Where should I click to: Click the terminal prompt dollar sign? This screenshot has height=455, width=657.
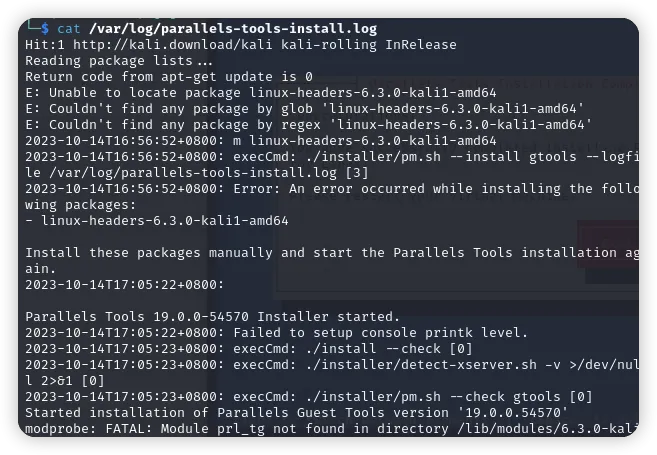44,29
